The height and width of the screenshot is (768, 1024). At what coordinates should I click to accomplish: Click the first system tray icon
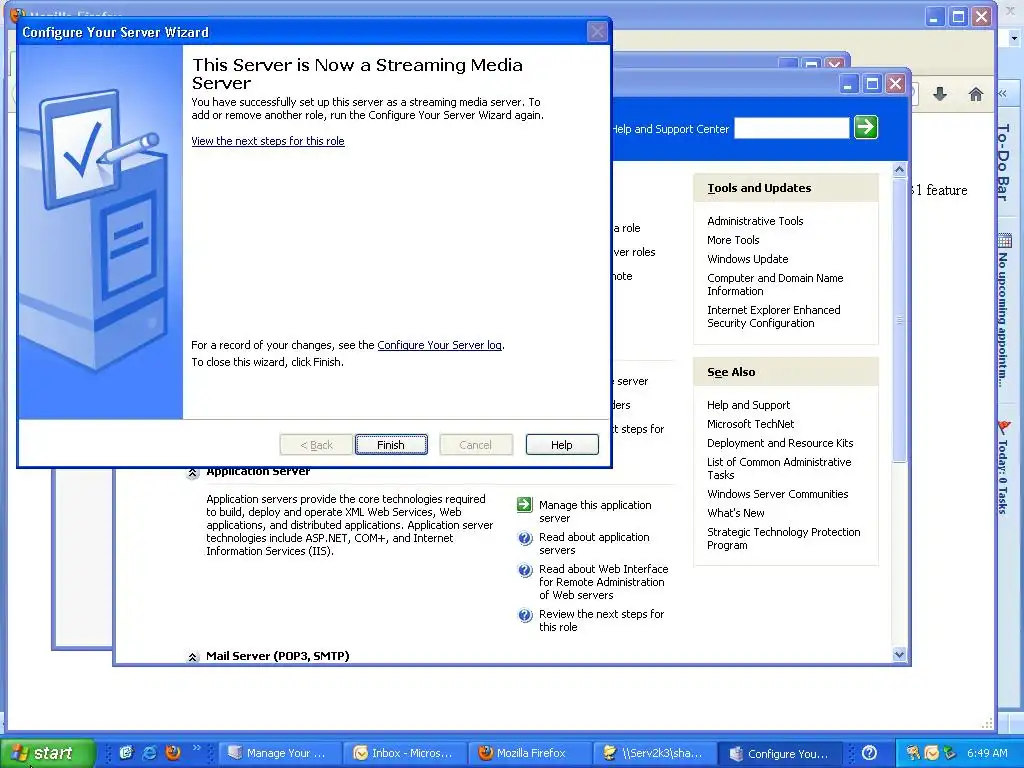pyautogui.click(x=912, y=753)
